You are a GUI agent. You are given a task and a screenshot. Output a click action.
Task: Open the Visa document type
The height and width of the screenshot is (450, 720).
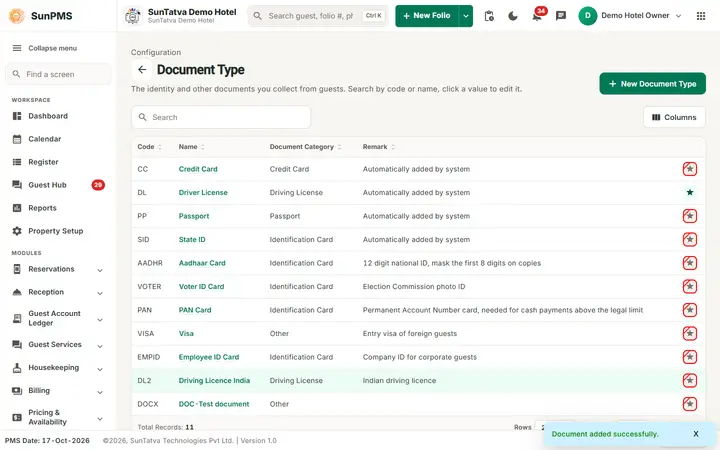click(186, 333)
